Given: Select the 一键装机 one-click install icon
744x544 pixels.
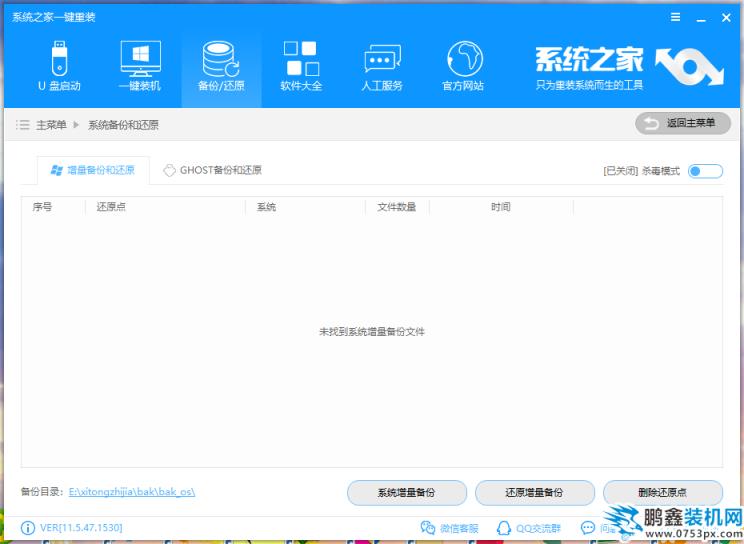Looking at the screenshot, I should pyautogui.click(x=140, y=66).
